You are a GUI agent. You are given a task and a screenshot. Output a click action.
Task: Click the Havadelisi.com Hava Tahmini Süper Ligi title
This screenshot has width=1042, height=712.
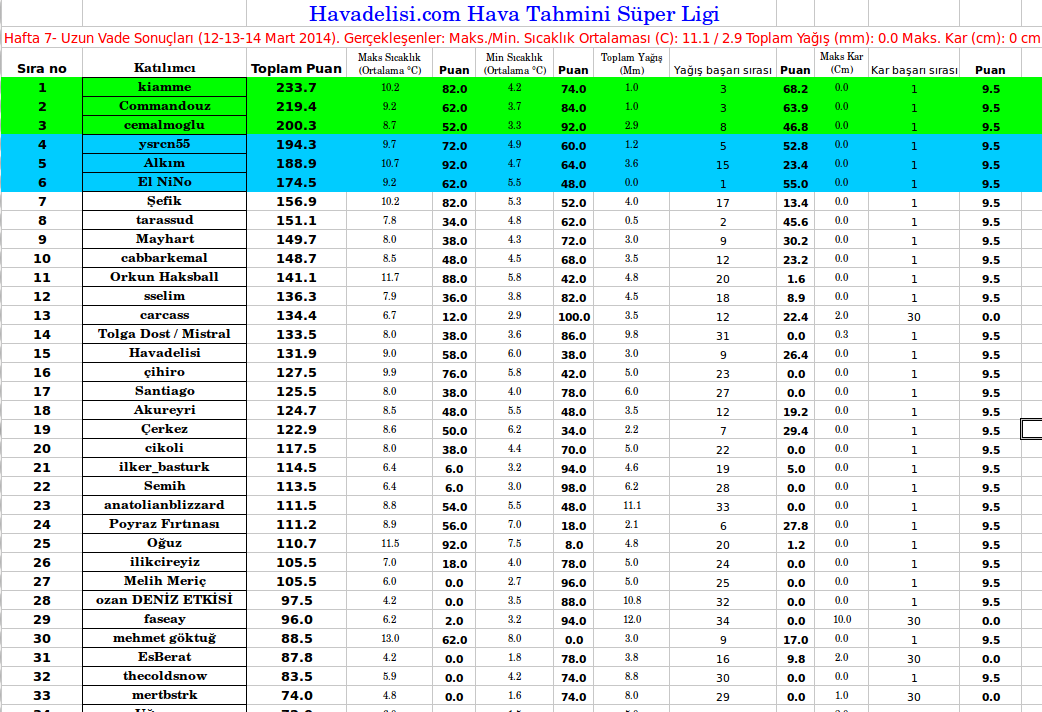tap(513, 14)
